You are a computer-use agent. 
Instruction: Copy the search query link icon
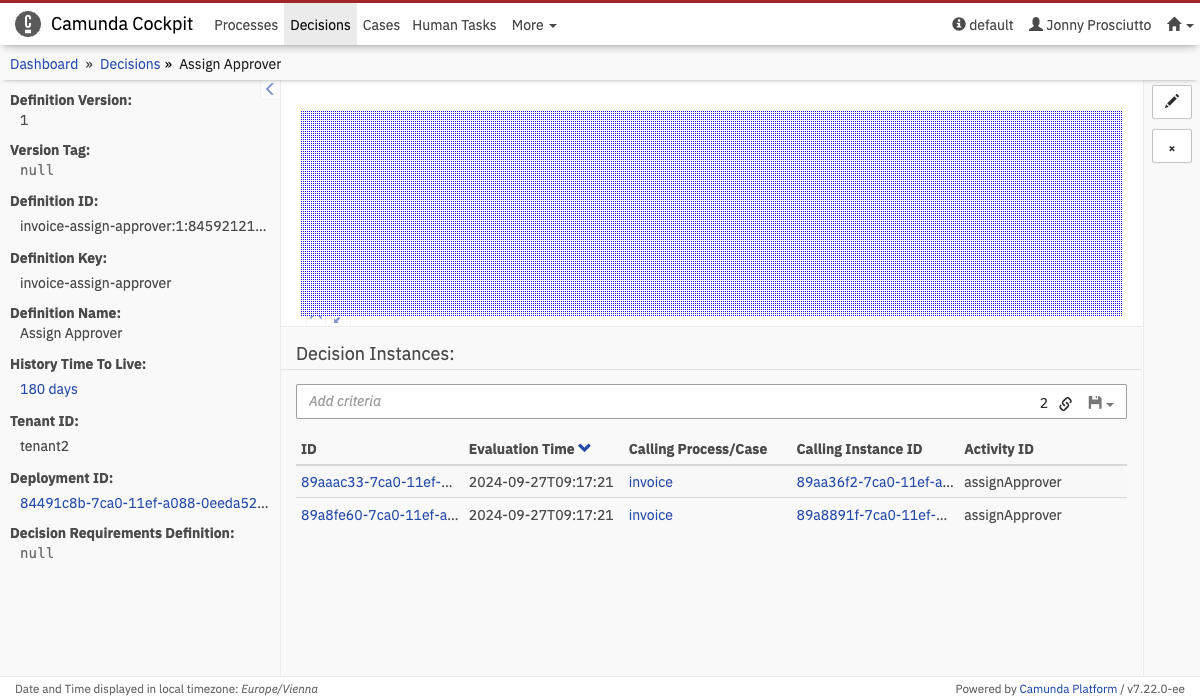tap(1066, 403)
